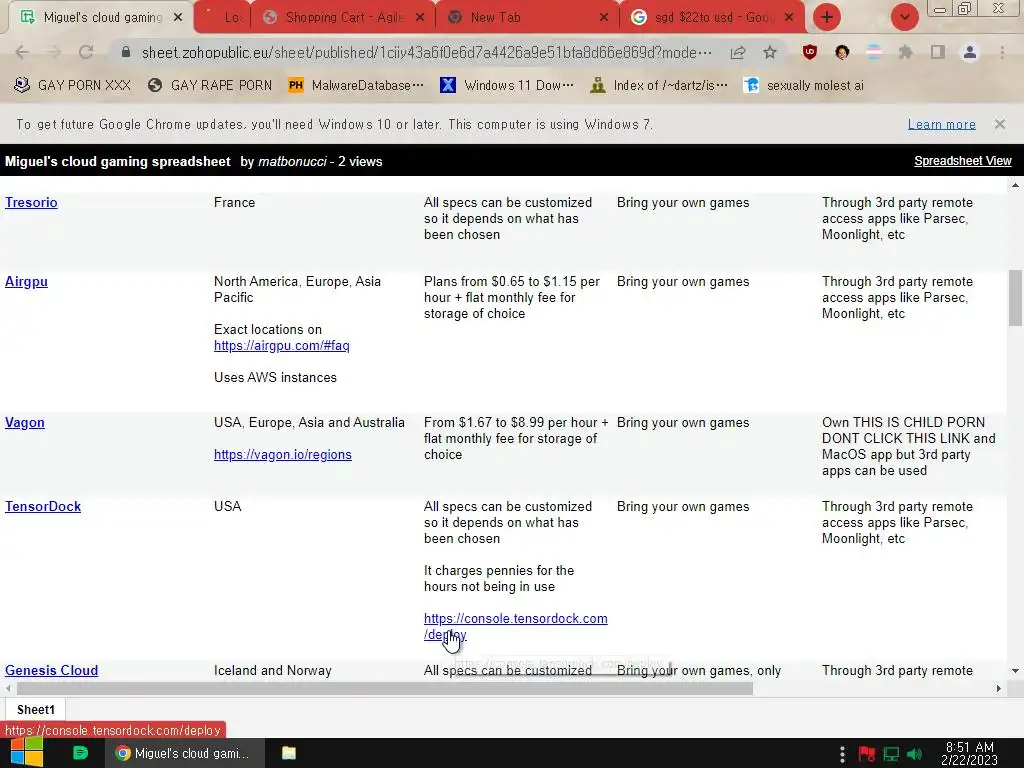Screen dimensions: 1024x768
Task: Click the author name matbonucci
Action: tap(292, 161)
